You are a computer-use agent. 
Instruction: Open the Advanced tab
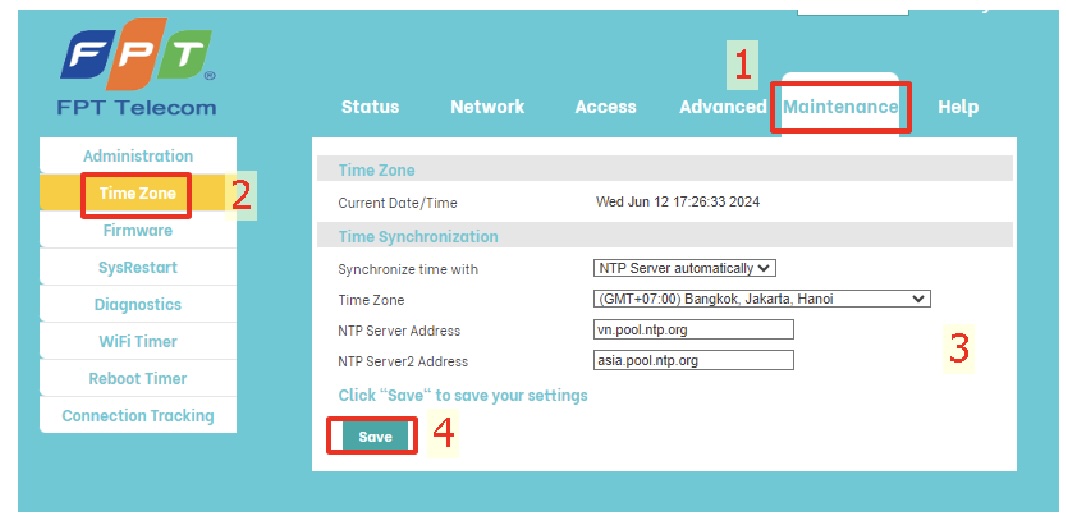tap(722, 107)
